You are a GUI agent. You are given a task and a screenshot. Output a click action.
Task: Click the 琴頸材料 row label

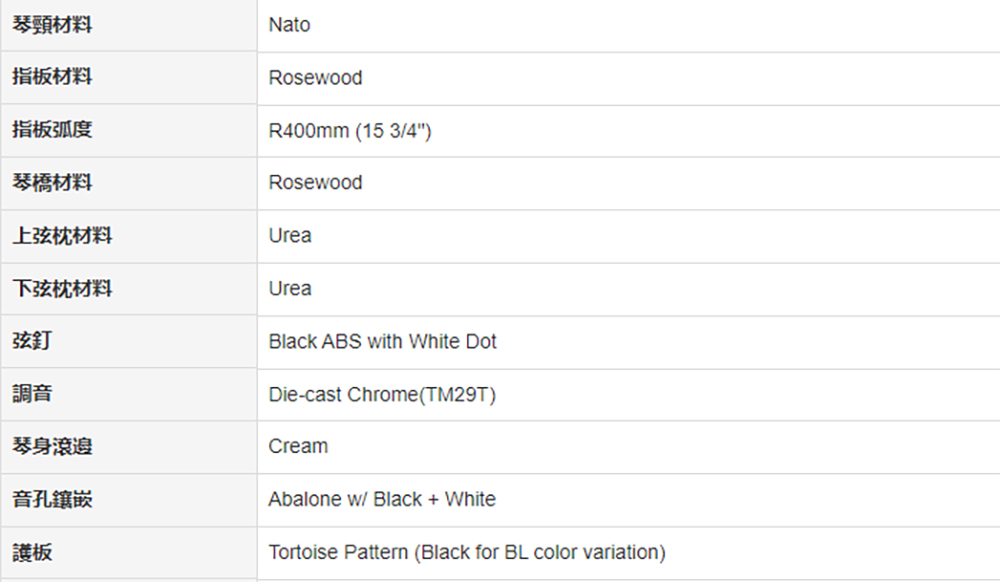52,25
